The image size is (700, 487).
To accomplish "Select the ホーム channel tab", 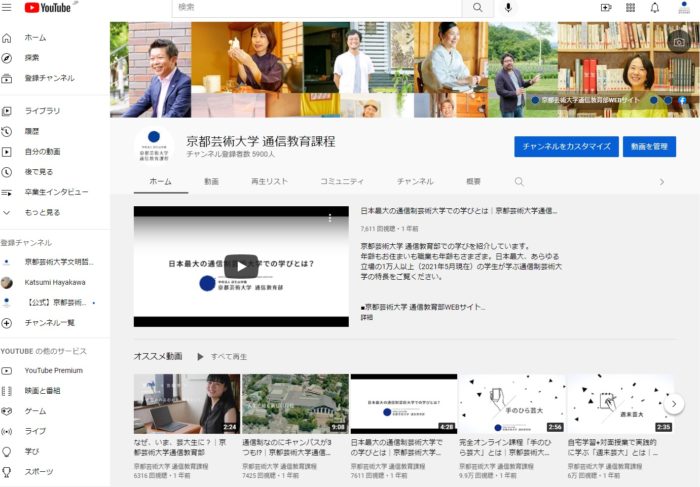I will 161,182.
